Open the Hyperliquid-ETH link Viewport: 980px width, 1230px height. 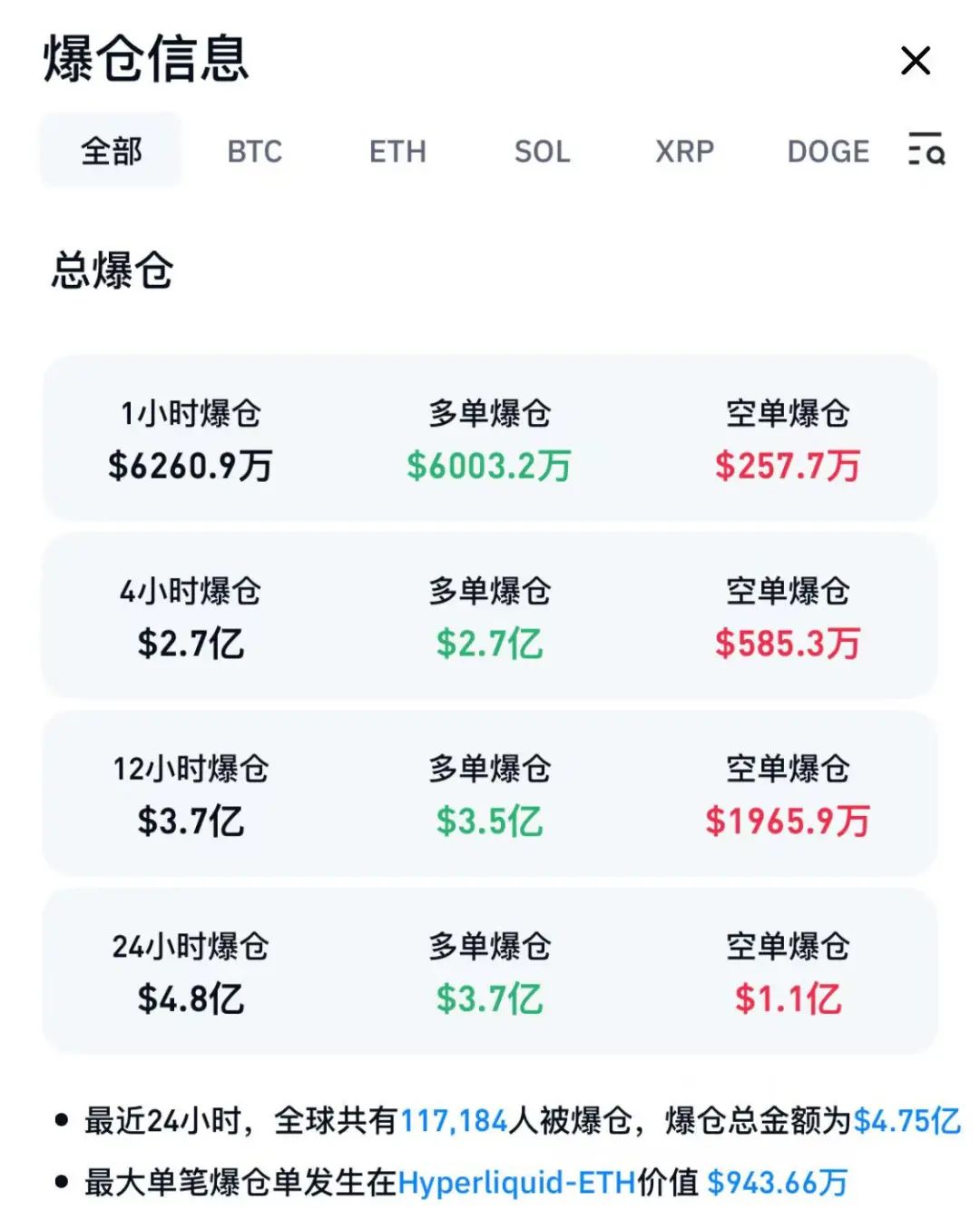(x=516, y=1183)
